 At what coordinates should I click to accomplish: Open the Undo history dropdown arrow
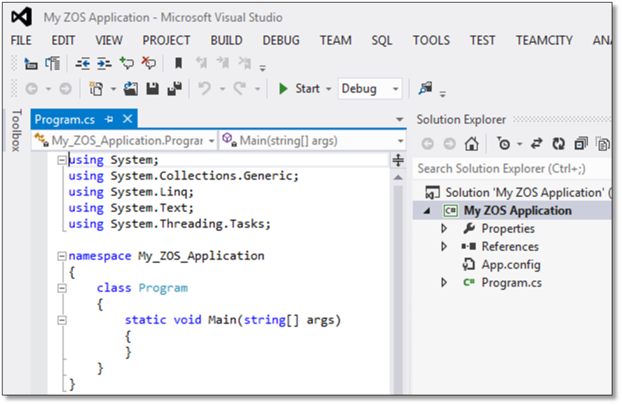(x=222, y=89)
